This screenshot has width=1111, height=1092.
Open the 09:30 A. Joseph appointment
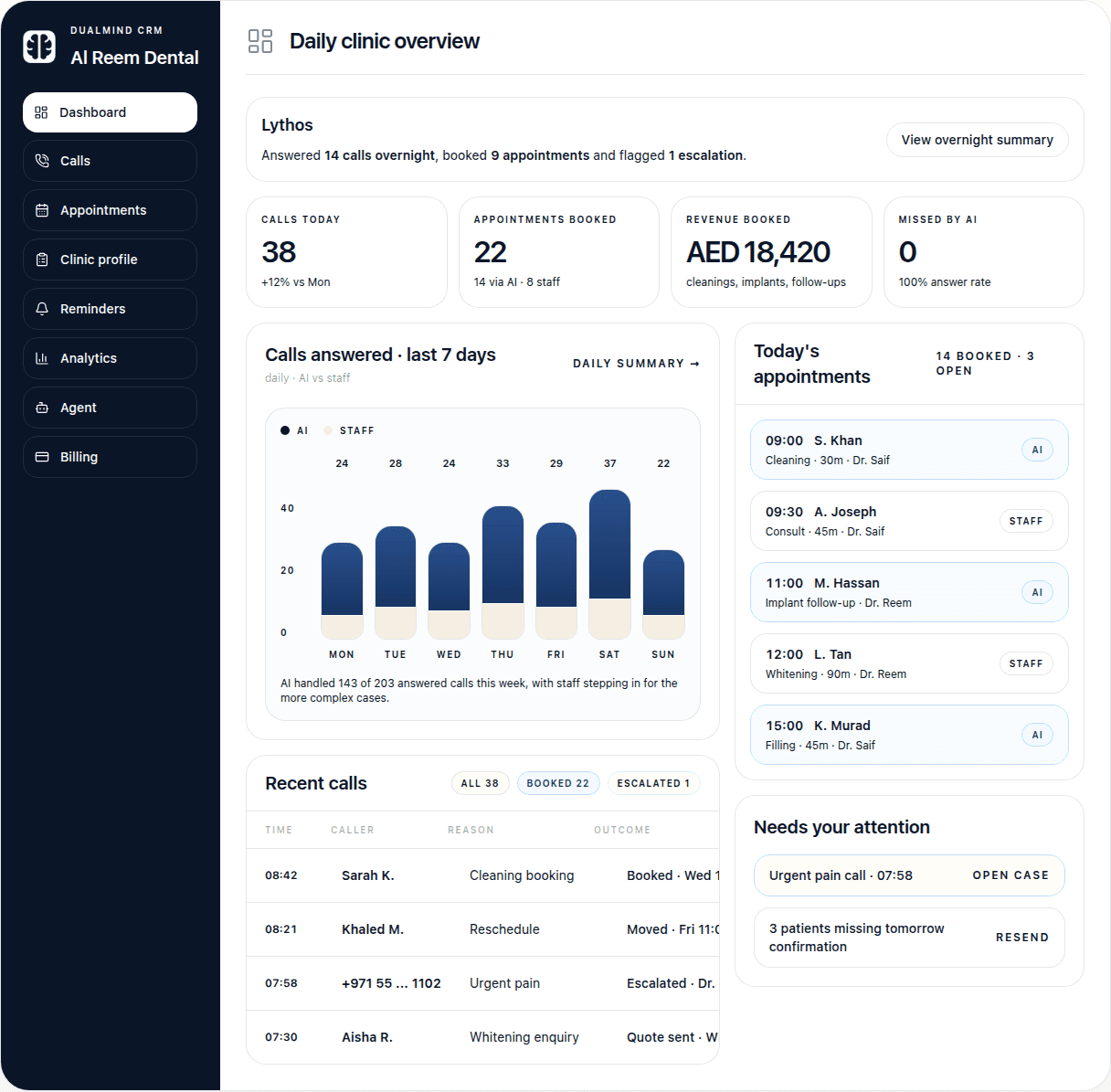pos(909,521)
